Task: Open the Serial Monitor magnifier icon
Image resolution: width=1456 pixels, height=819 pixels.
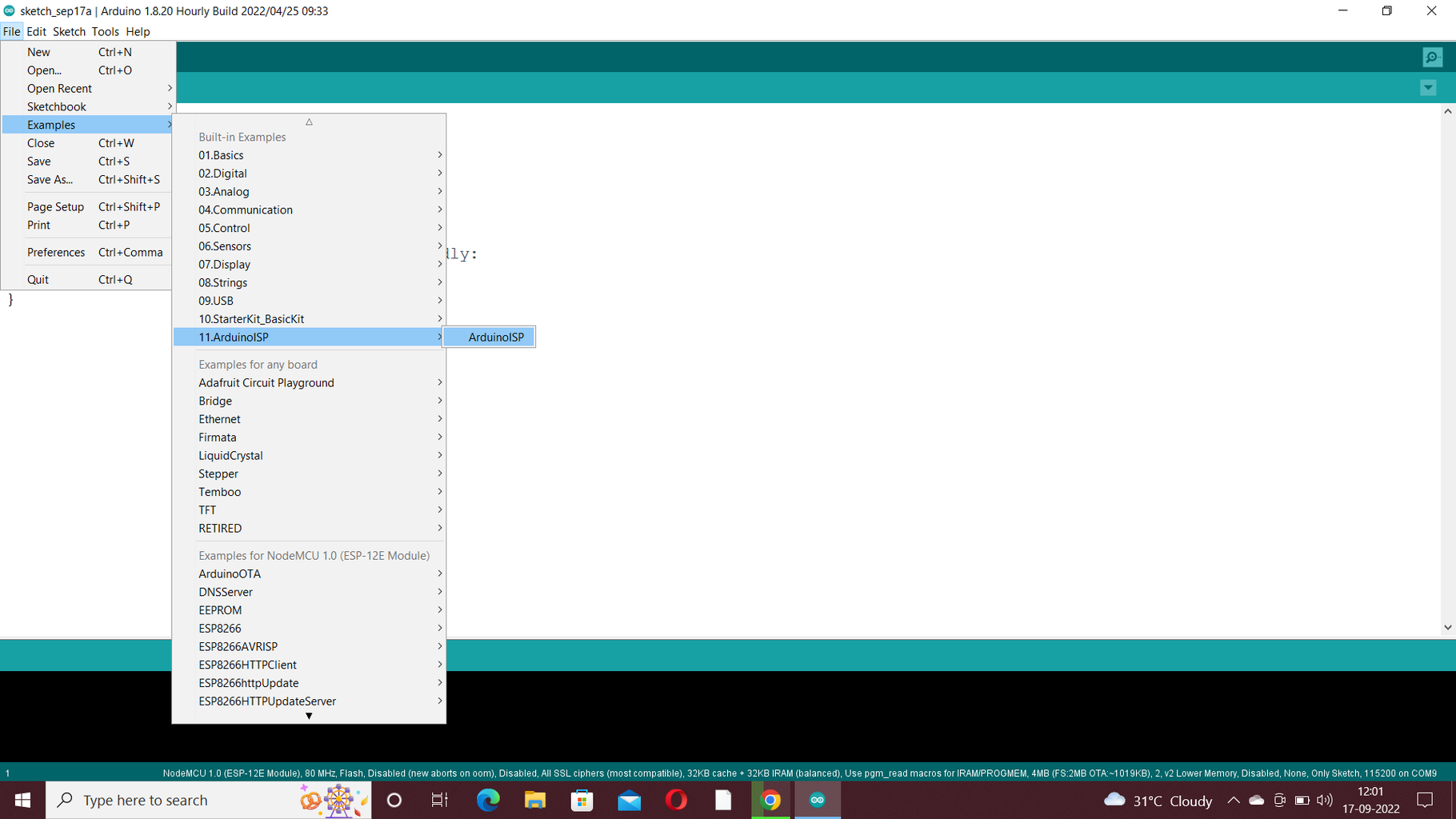Action: point(1432,57)
